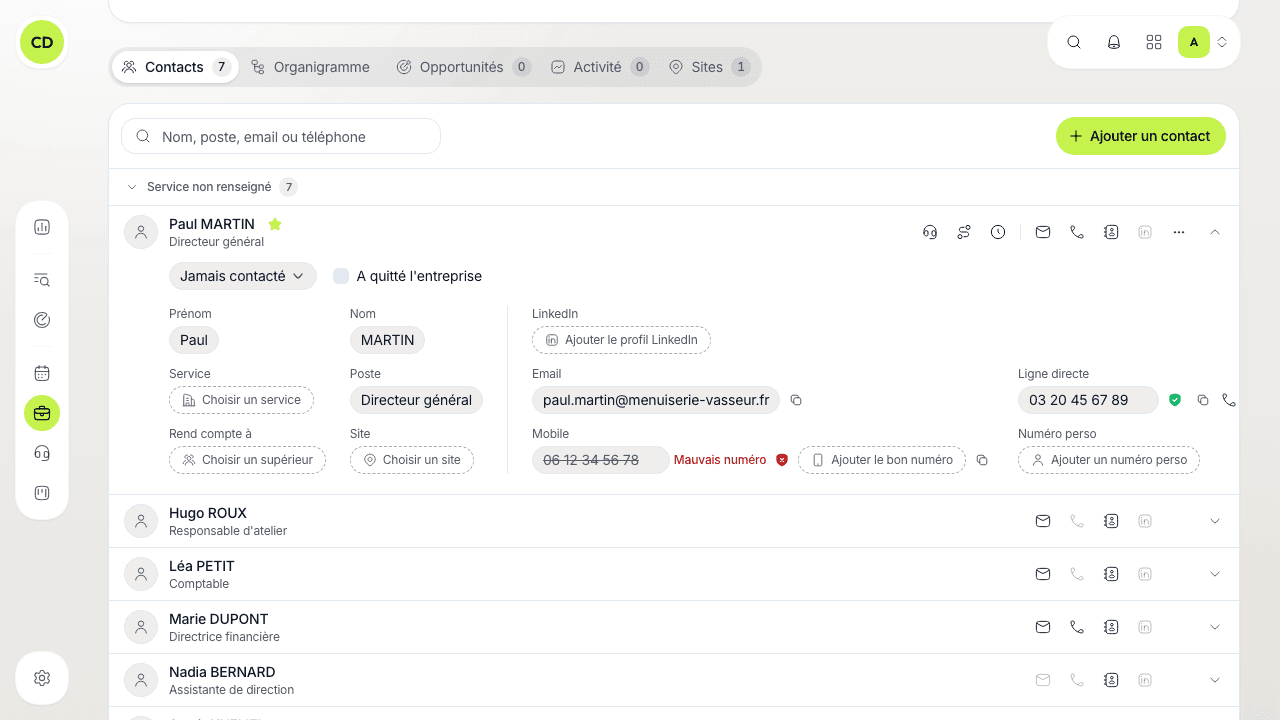The width and height of the screenshot is (1280, 720).
Task: Focus the contact search input field
Action: tap(281, 137)
